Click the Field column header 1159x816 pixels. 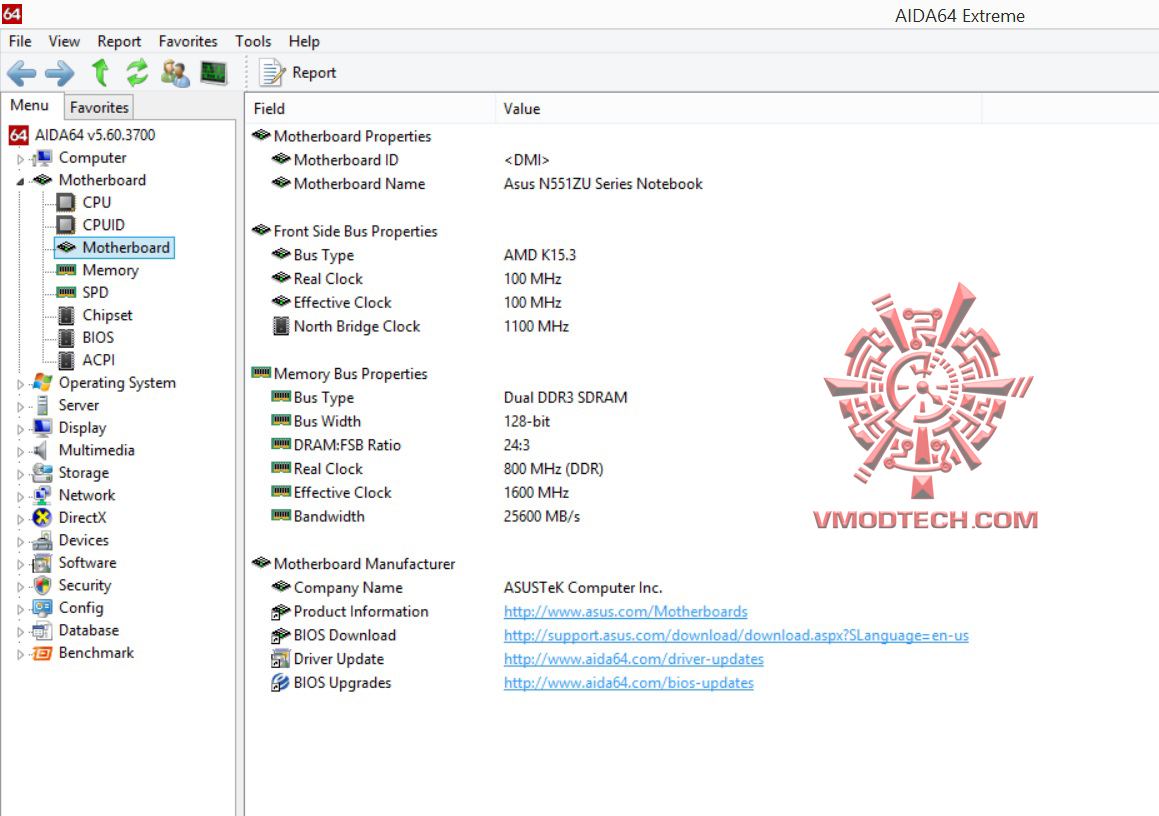(370, 109)
